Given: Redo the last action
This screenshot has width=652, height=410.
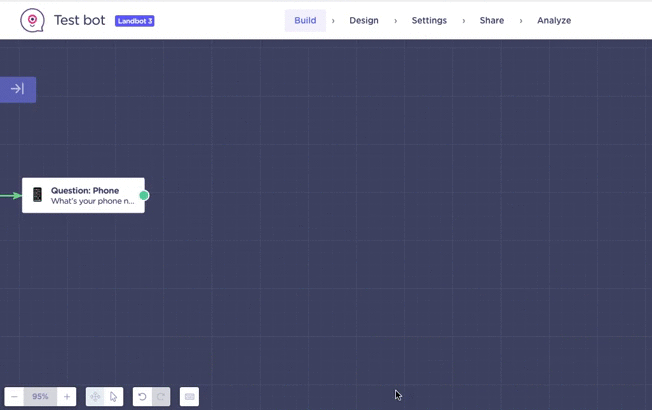Looking at the screenshot, I should click(161, 397).
